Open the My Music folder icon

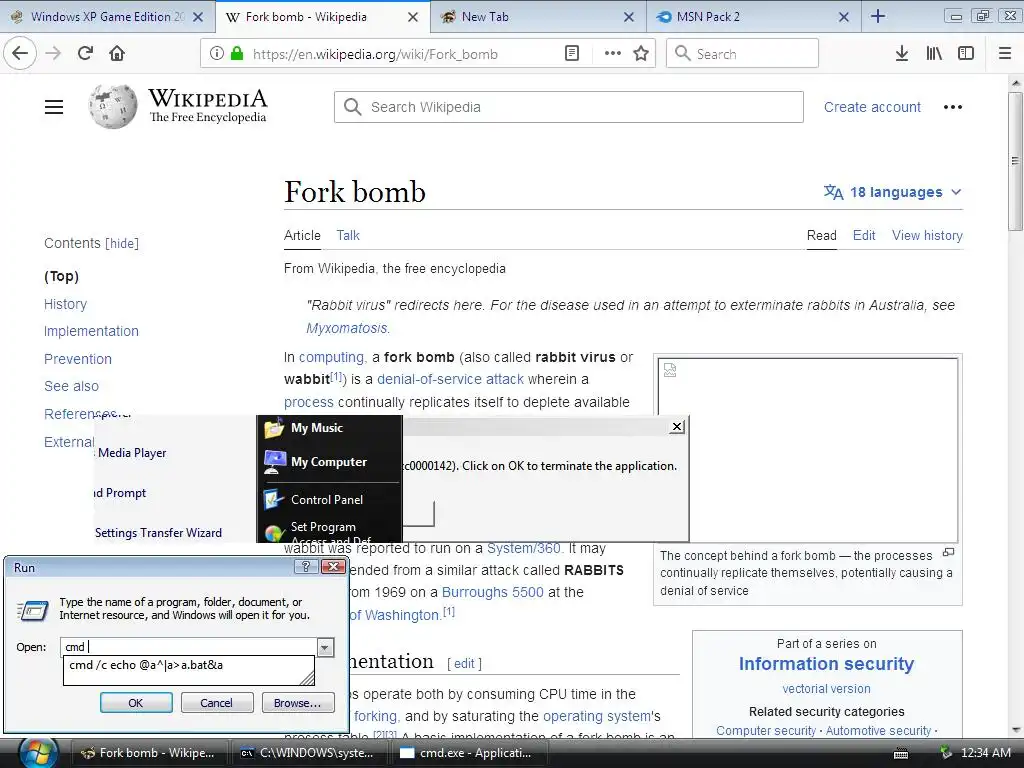[x=274, y=428]
